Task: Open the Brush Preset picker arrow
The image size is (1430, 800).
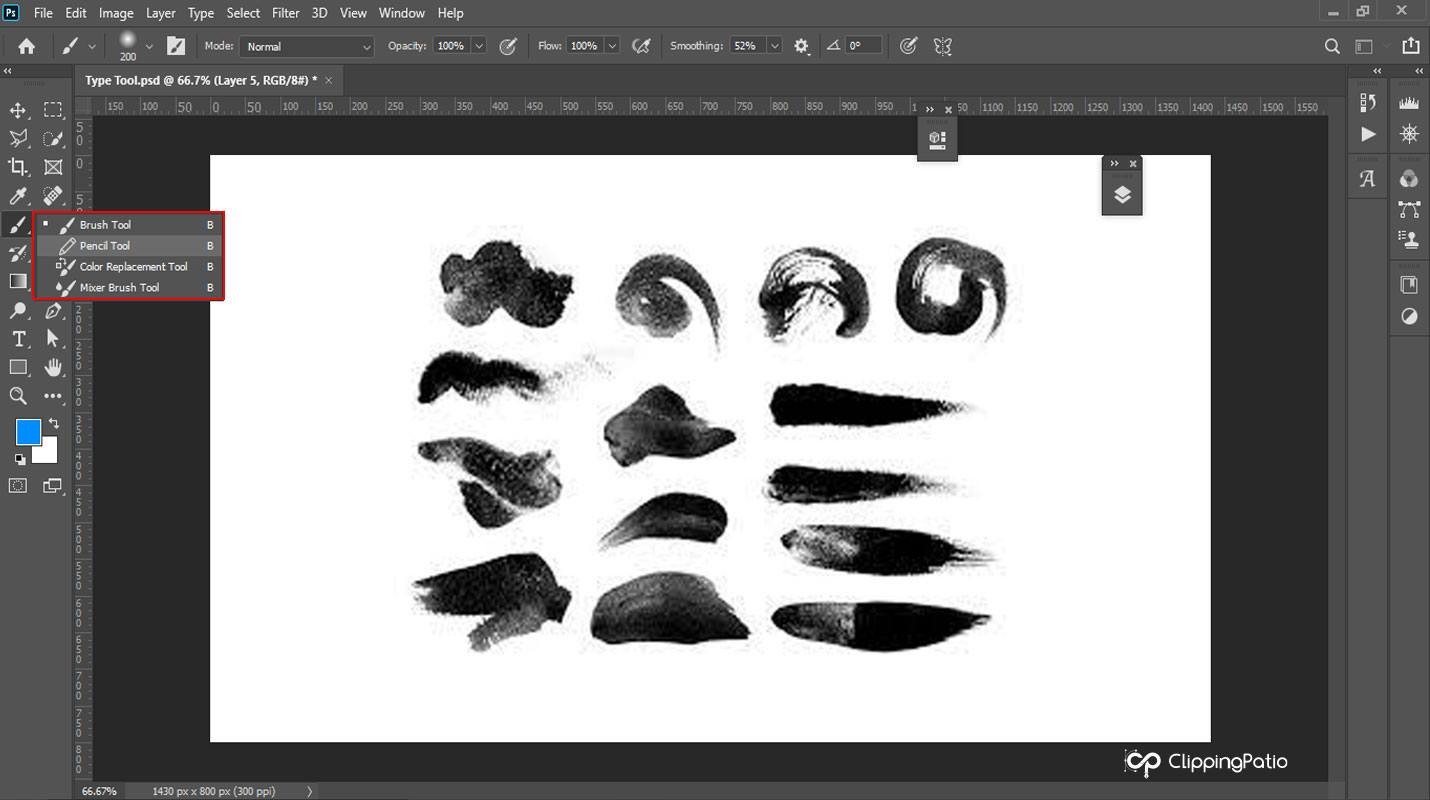Action: [149, 46]
